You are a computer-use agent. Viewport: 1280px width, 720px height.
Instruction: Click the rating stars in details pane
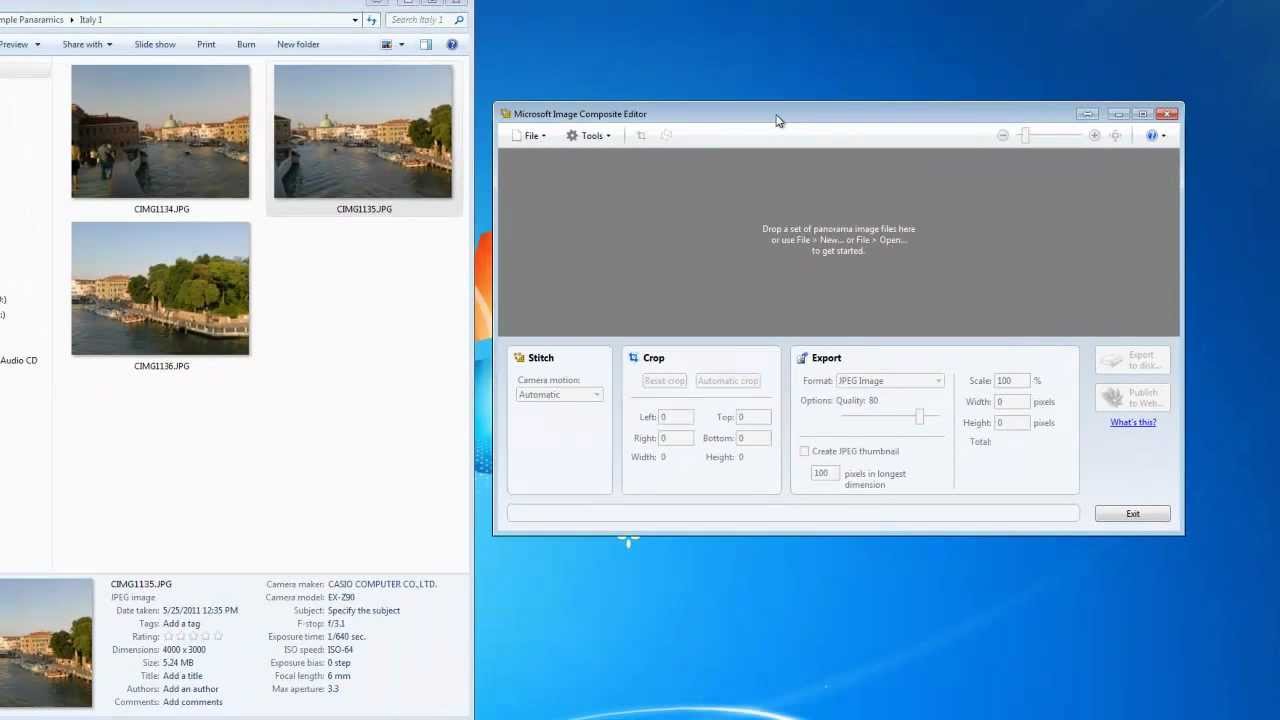coord(193,637)
